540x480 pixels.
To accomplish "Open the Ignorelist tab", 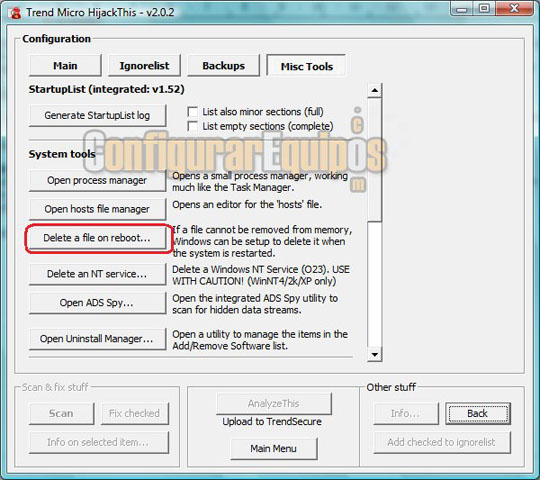I will [144, 65].
